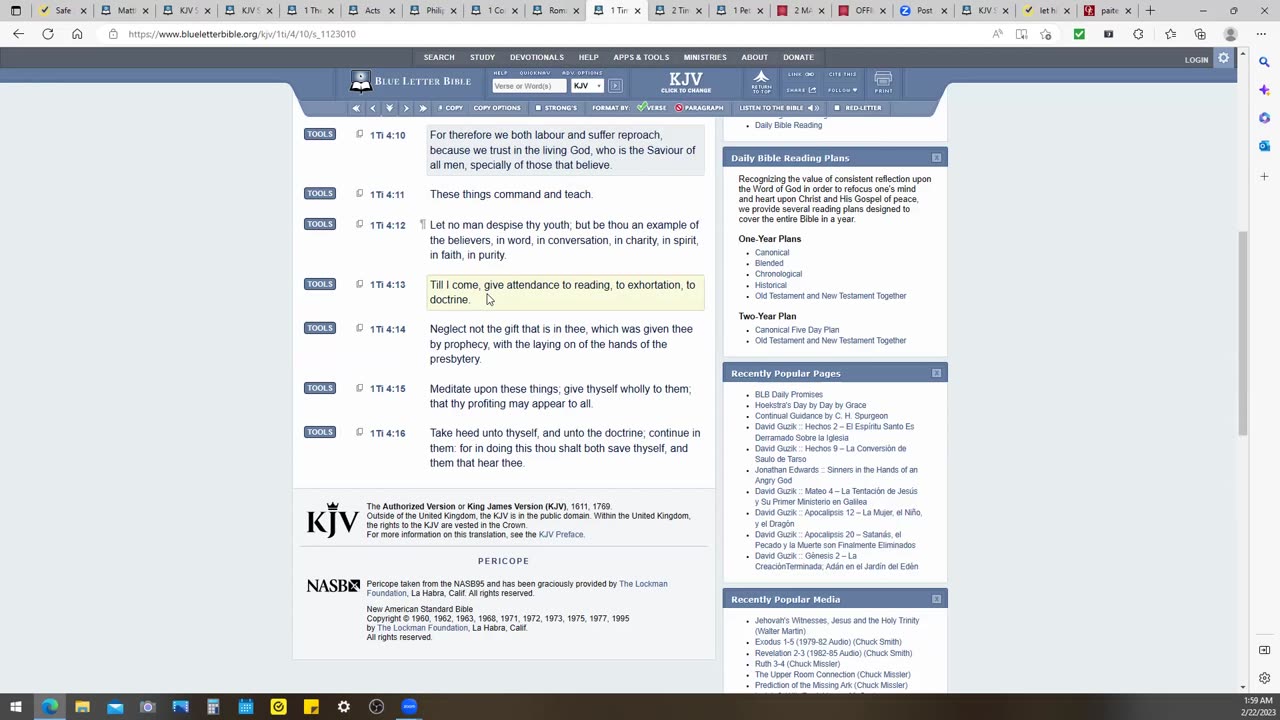Open the Canonical one-year plan link

772,253
